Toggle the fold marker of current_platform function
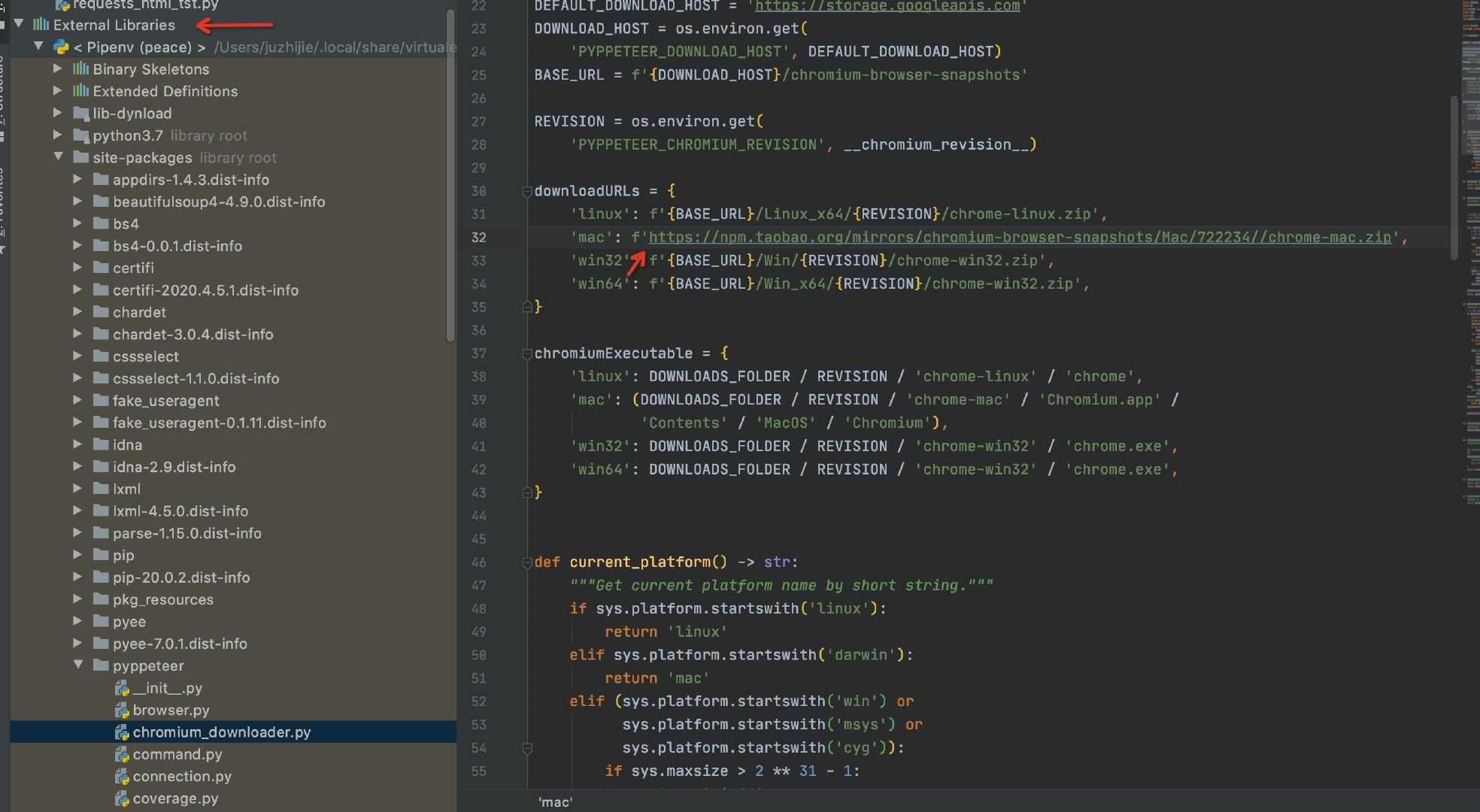Image resolution: width=1480 pixels, height=812 pixels. click(x=527, y=562)
